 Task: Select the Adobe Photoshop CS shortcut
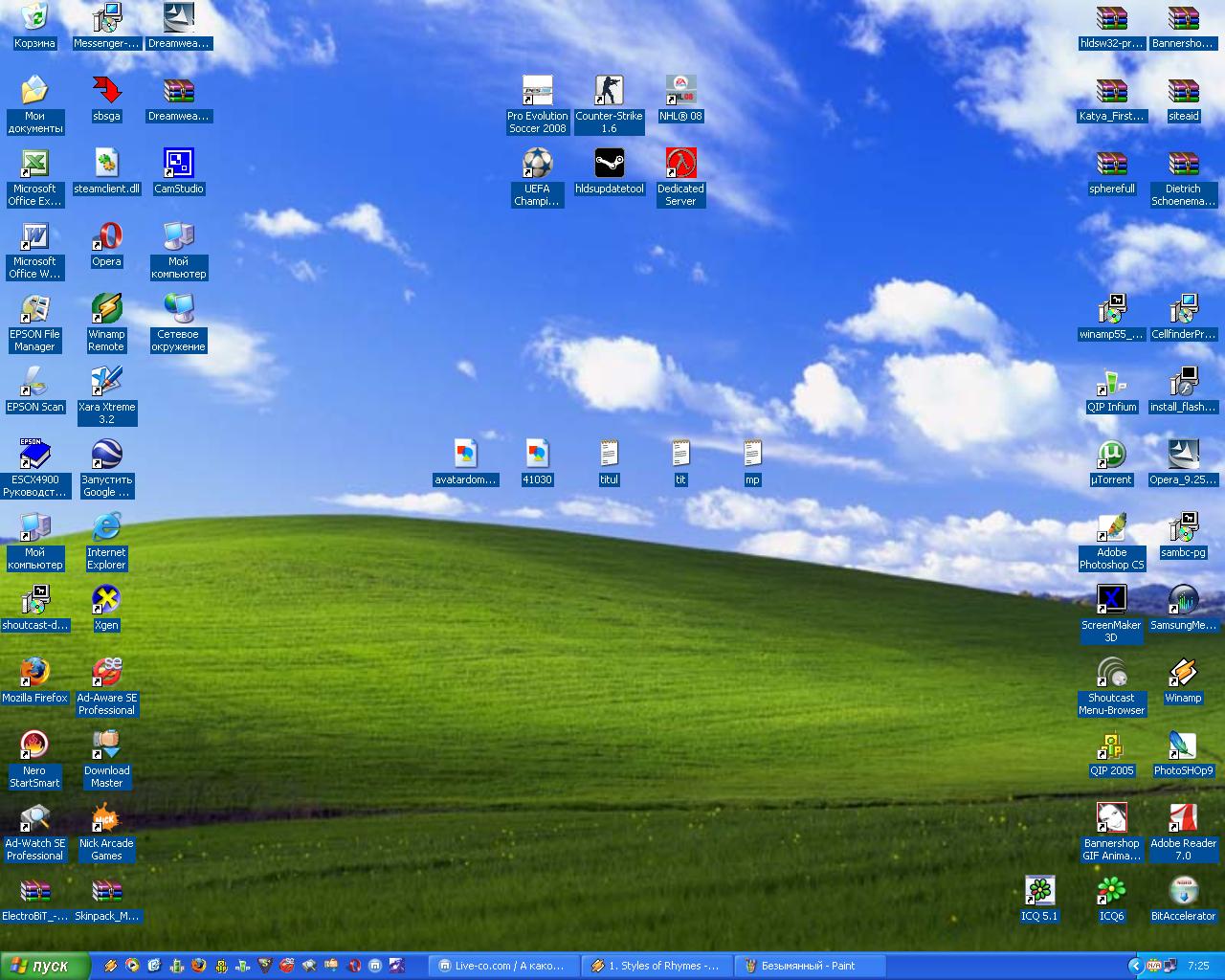(x=1111, y=528)
